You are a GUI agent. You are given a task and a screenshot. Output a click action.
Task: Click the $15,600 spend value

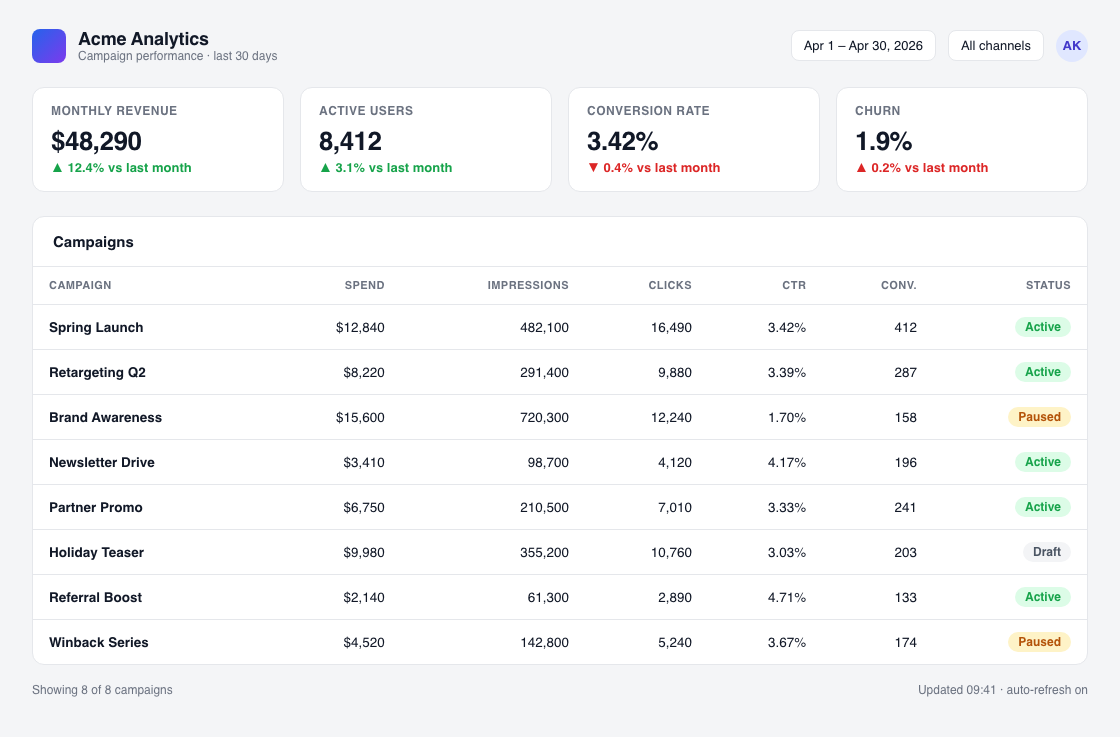tap(360, 418)
